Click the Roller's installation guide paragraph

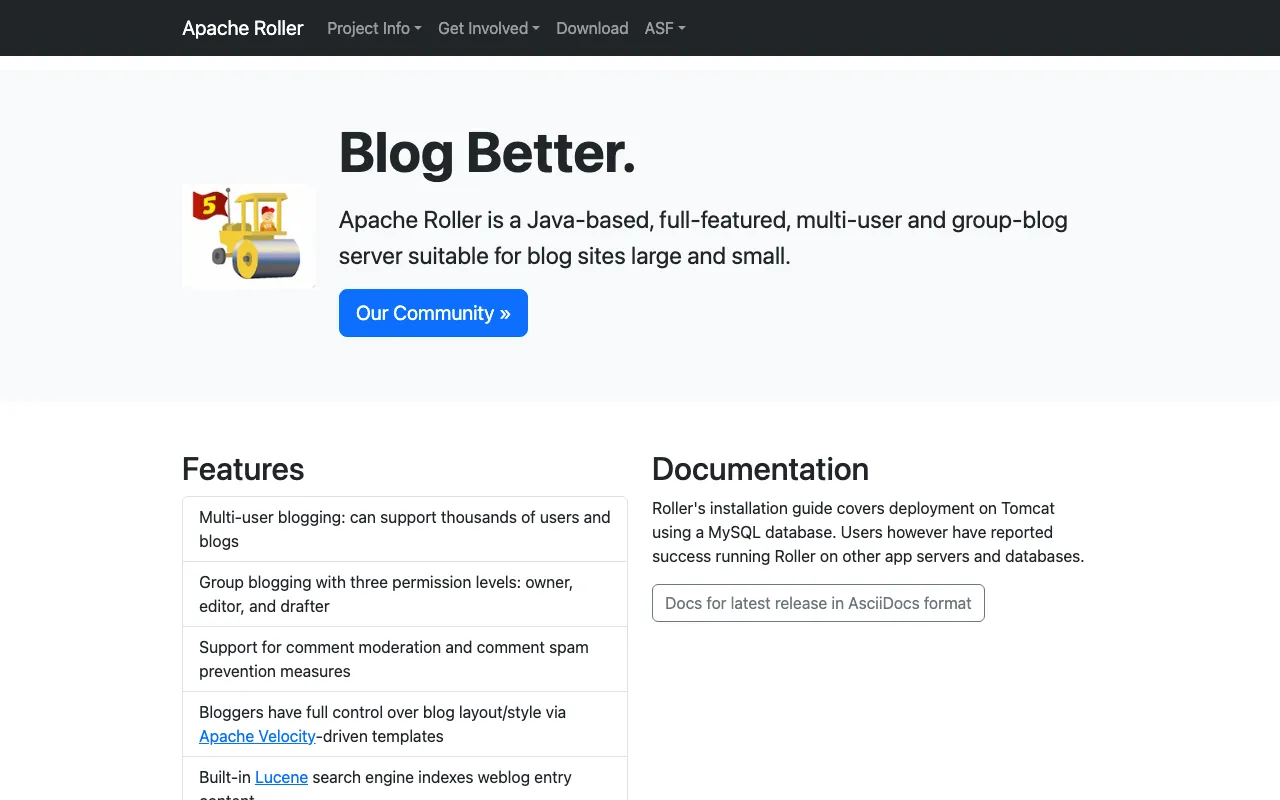868,532
